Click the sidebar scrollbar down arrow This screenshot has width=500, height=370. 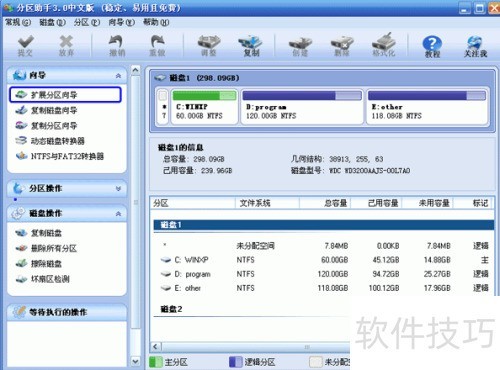[x=135, y=361]
